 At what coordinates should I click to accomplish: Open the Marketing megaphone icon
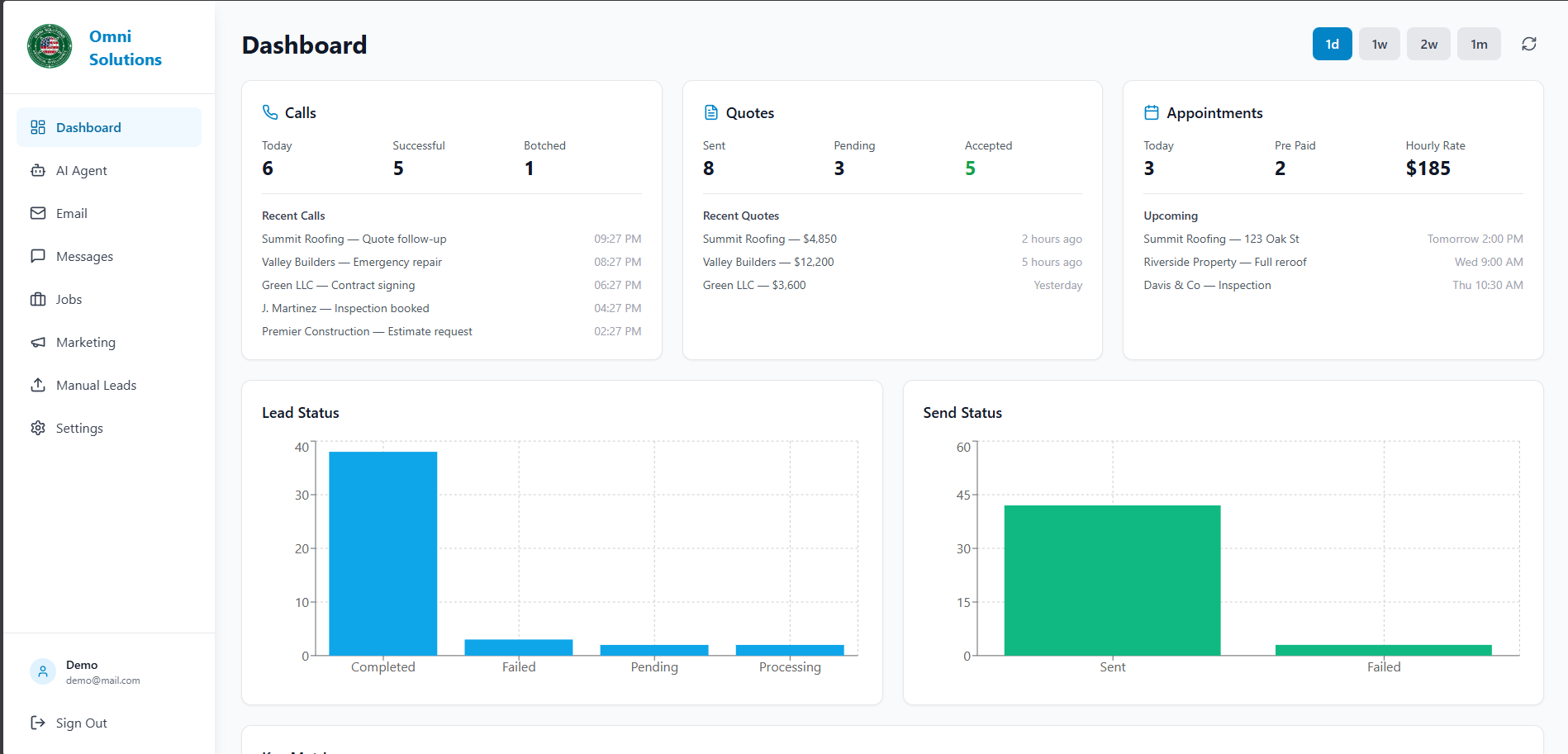click(x=38, y=342)
